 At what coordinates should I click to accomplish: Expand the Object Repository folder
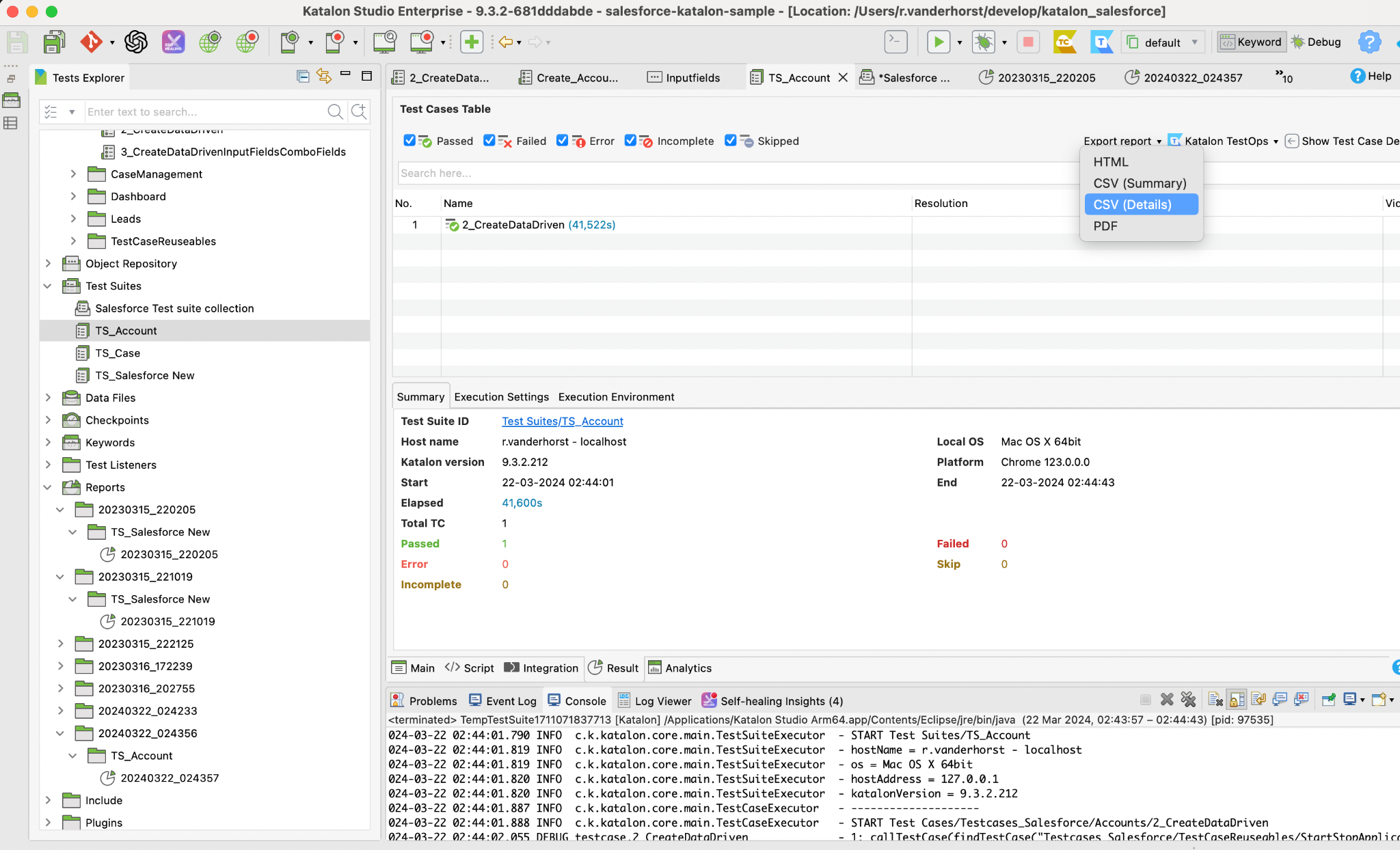48,263
